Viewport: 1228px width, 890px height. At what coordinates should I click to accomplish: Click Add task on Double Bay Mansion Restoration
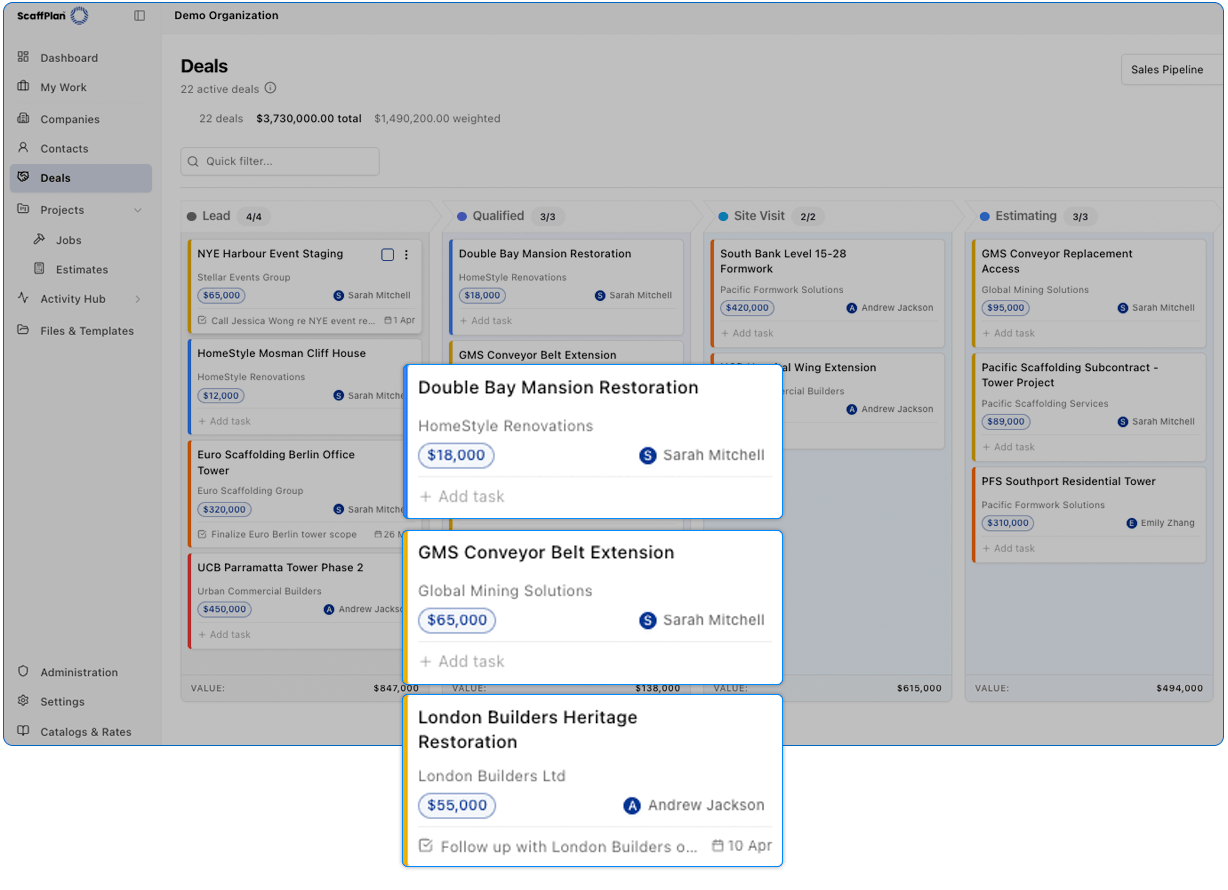tap(461, 496)
